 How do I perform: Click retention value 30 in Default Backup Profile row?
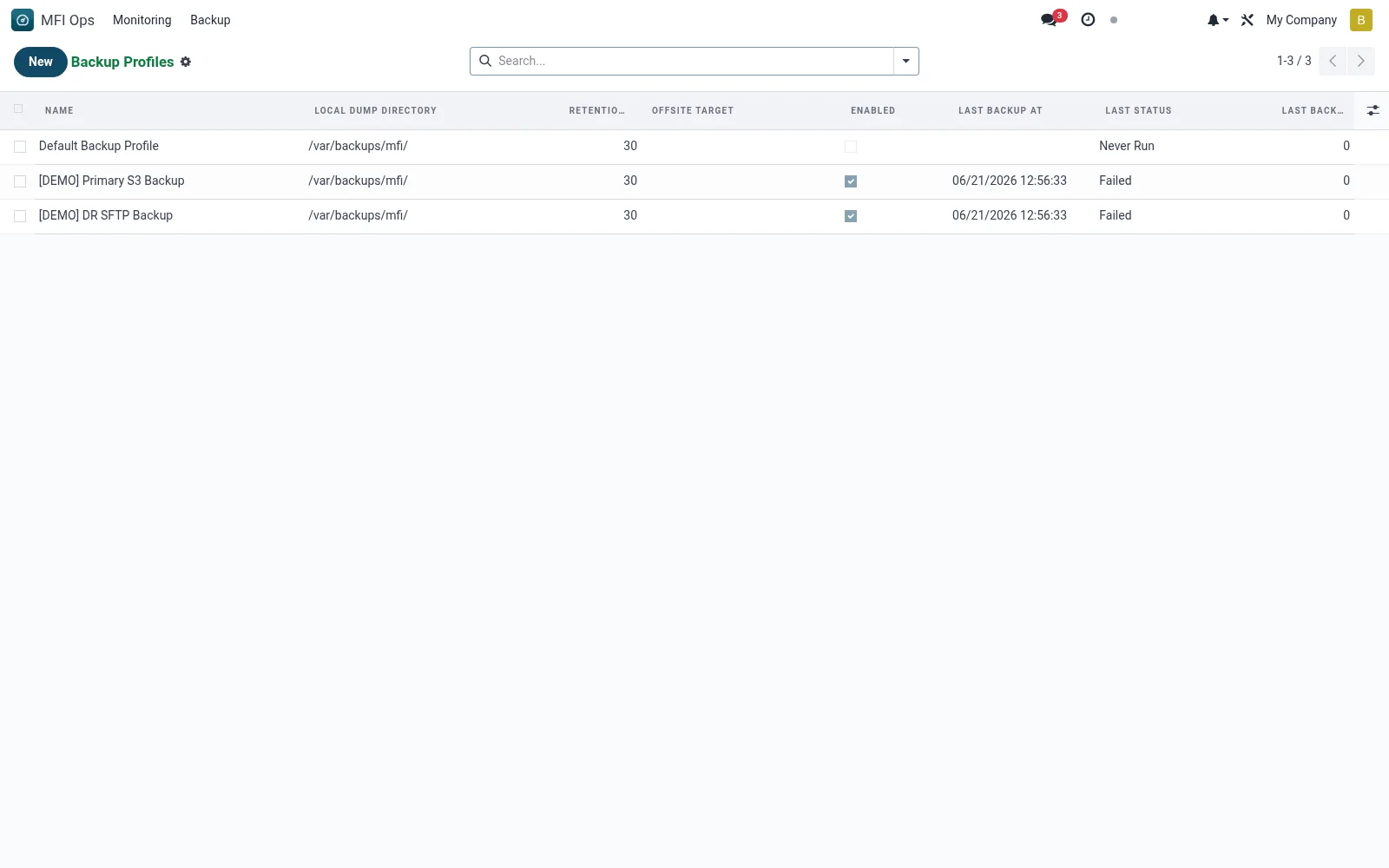coord(630,146)
